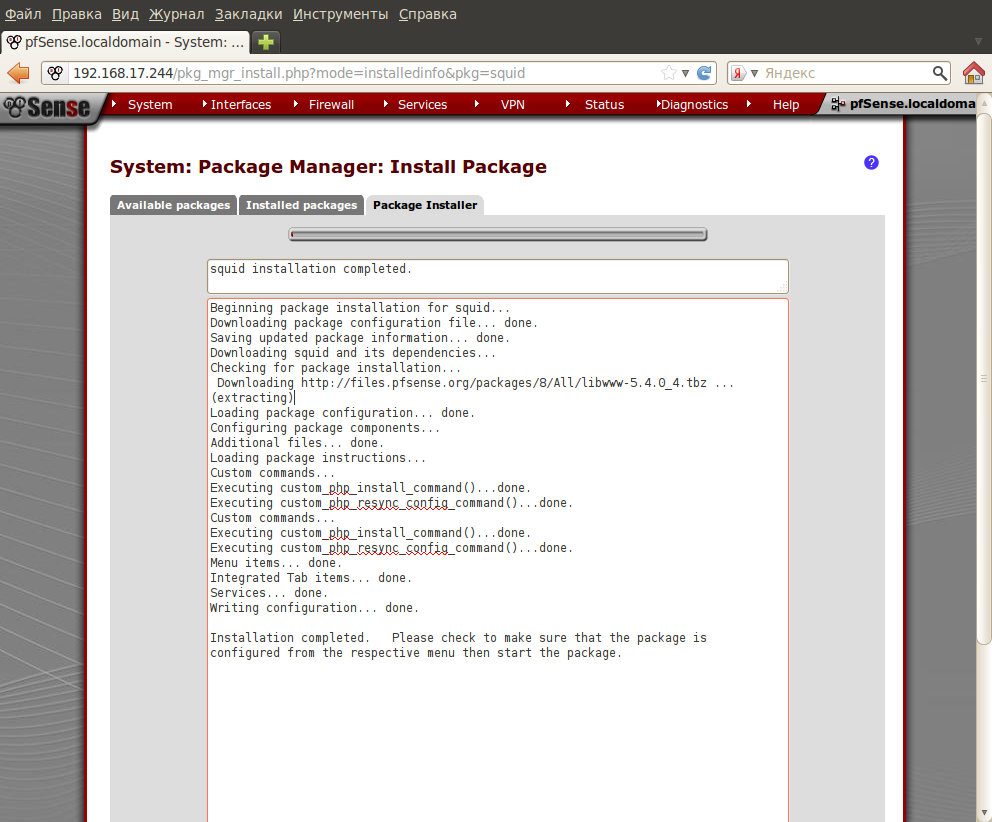Click the pfSense logo
This screenshot has height=822, width=992.
(x=48, y=107)
